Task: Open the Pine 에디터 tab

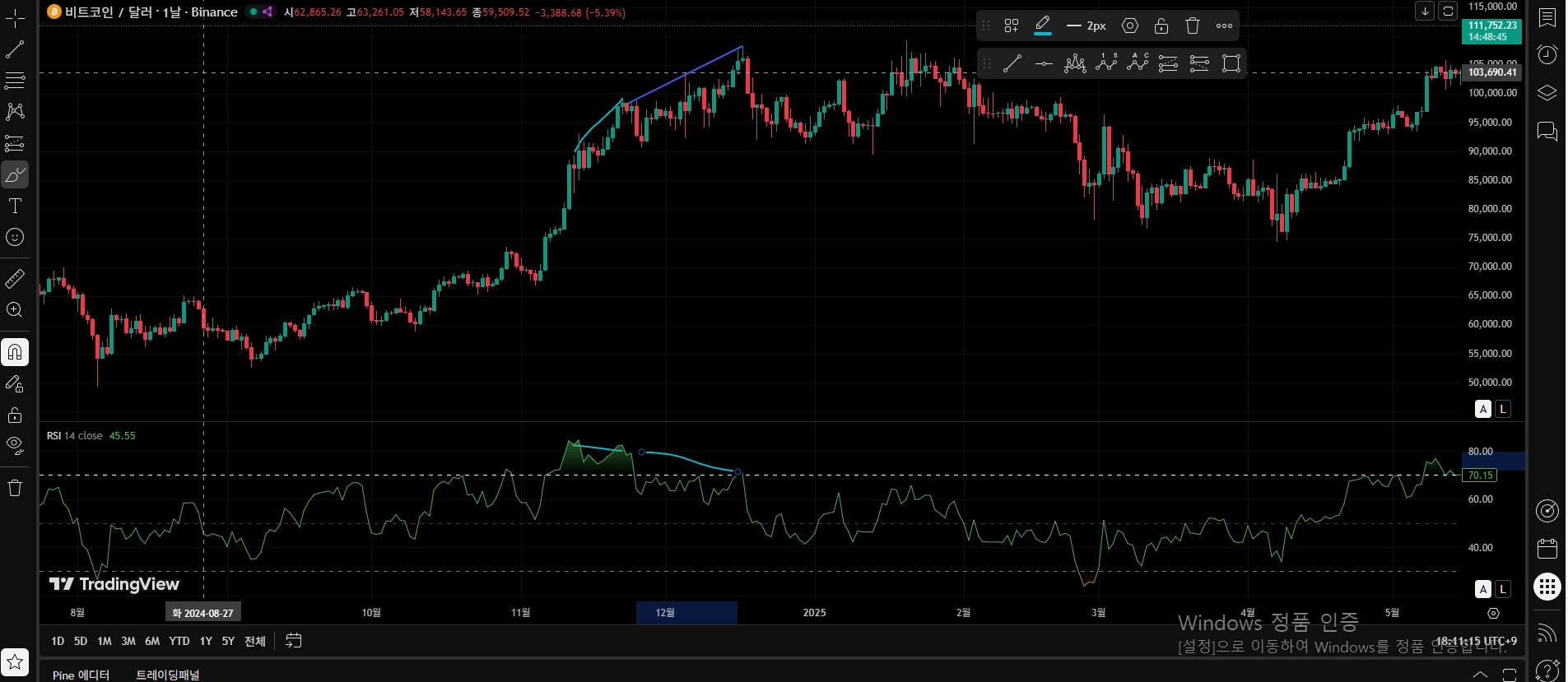Action: (x=81, y=675)
